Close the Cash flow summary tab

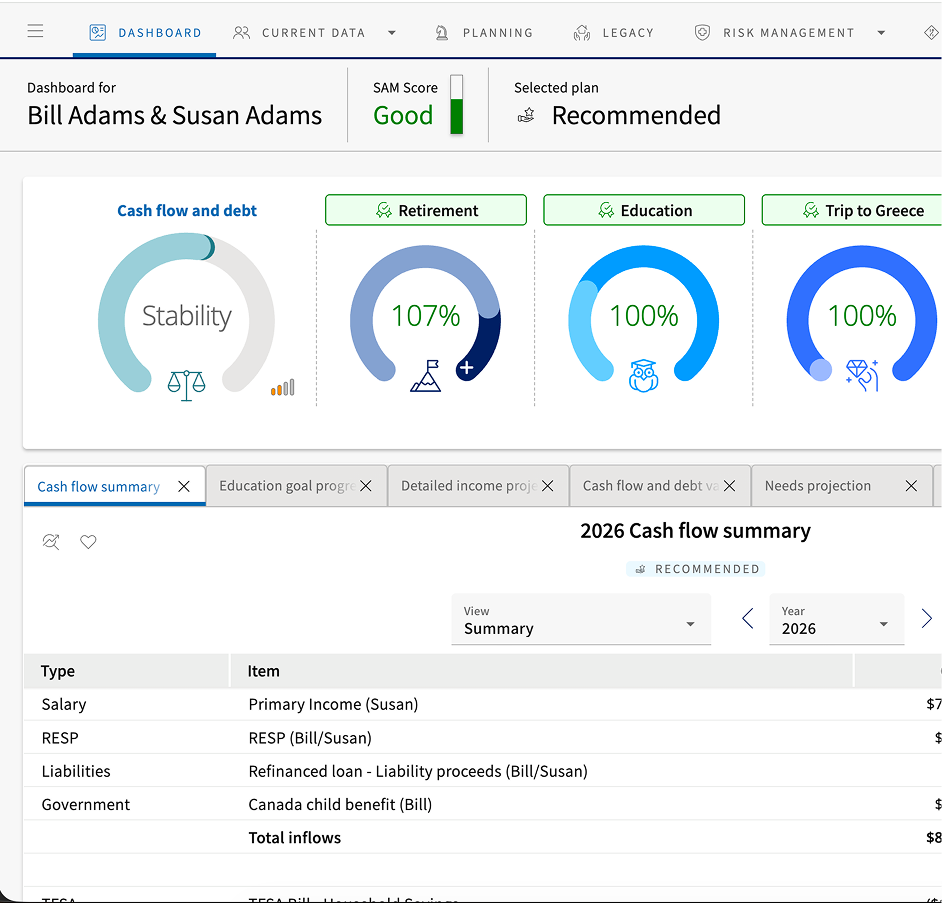[x=184, y=486]
